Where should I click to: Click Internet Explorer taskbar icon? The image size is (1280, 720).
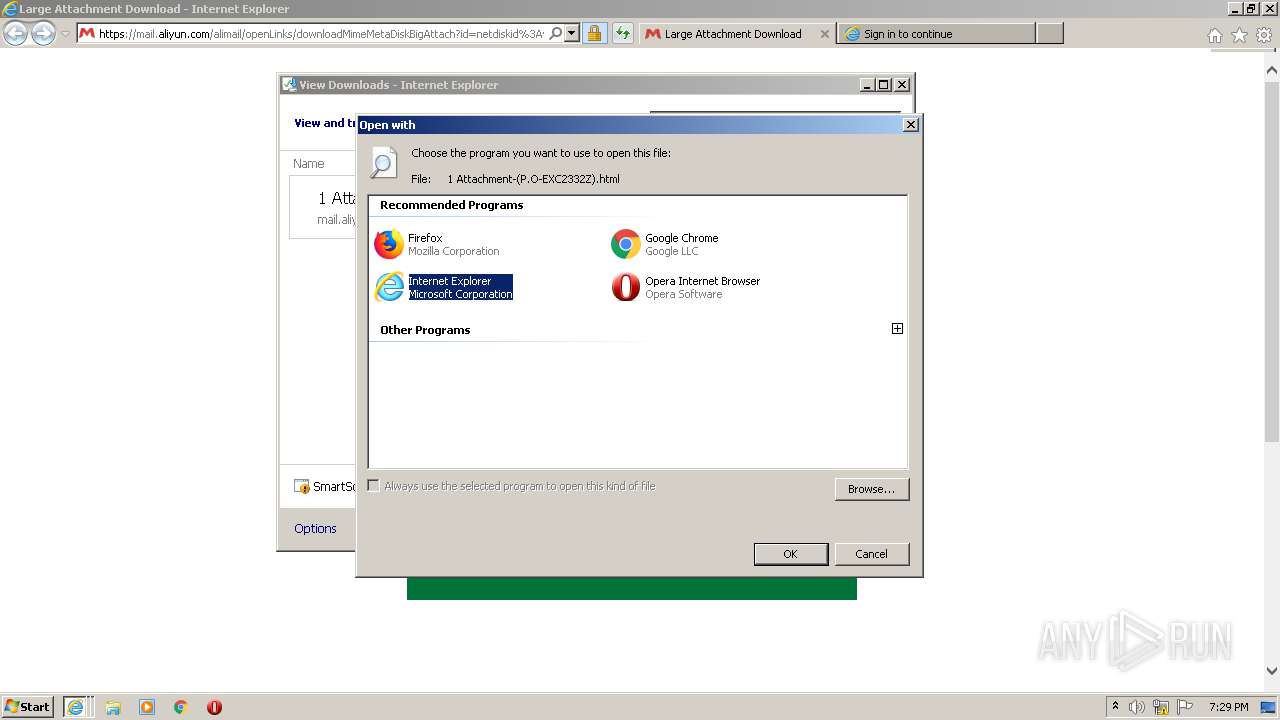click(x=76, y=707)
